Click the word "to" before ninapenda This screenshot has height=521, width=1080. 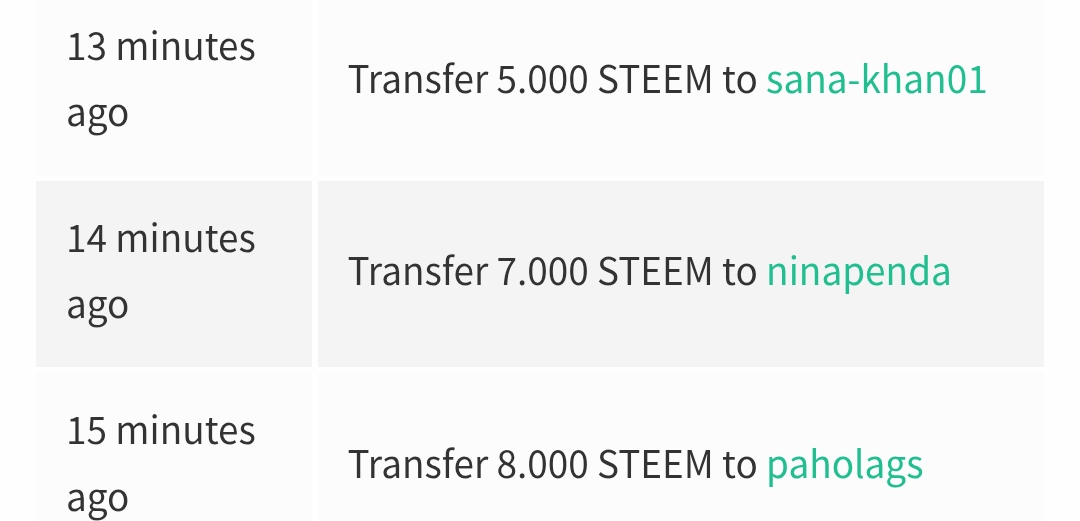[740, 271]
